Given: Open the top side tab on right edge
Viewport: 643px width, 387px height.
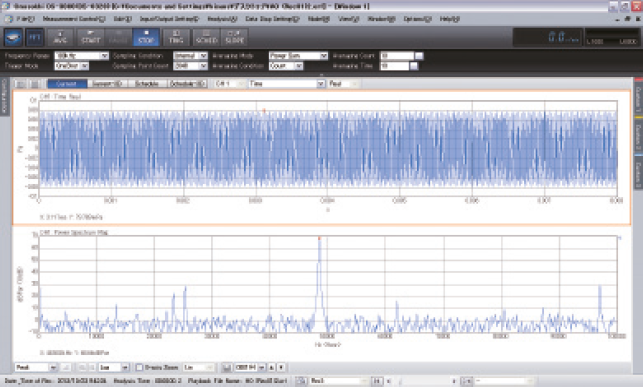Looking at the screenshot, I should pyautogui.click(x=638, y=97).
